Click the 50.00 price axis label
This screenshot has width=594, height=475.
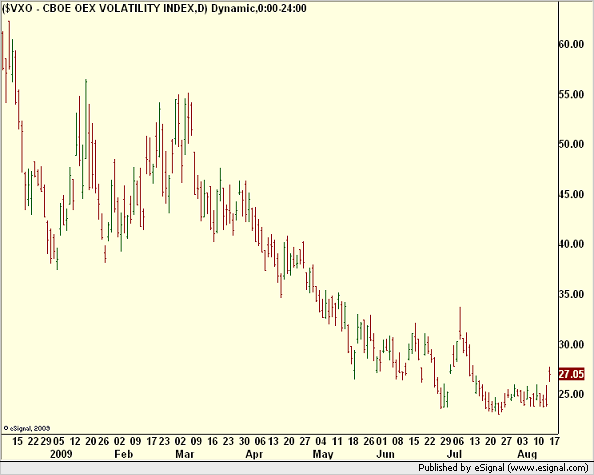[572, 144]
